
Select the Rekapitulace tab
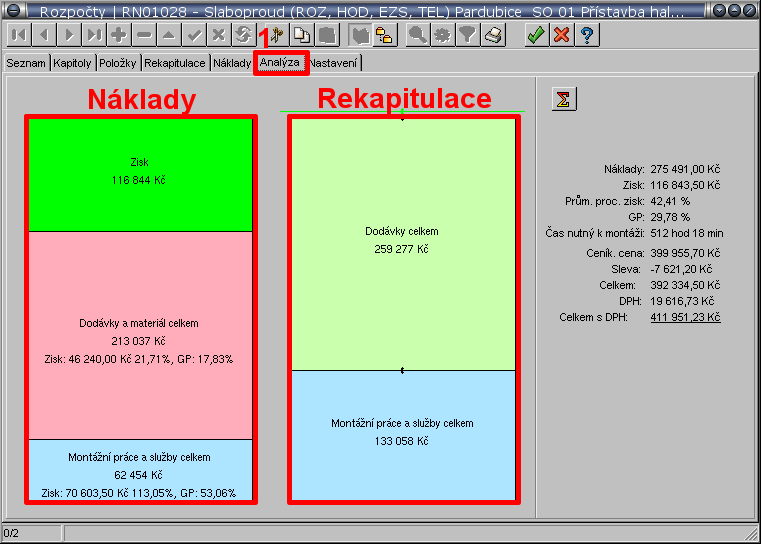[x=174, y=63]
